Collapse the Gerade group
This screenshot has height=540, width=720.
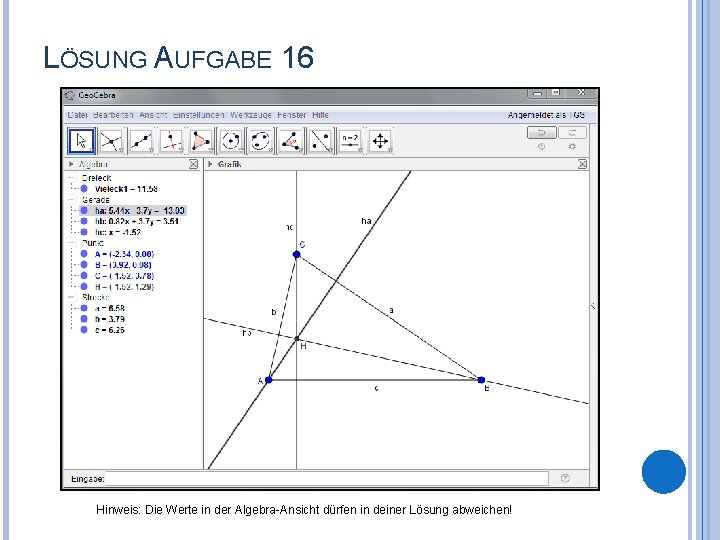(71, 200)
